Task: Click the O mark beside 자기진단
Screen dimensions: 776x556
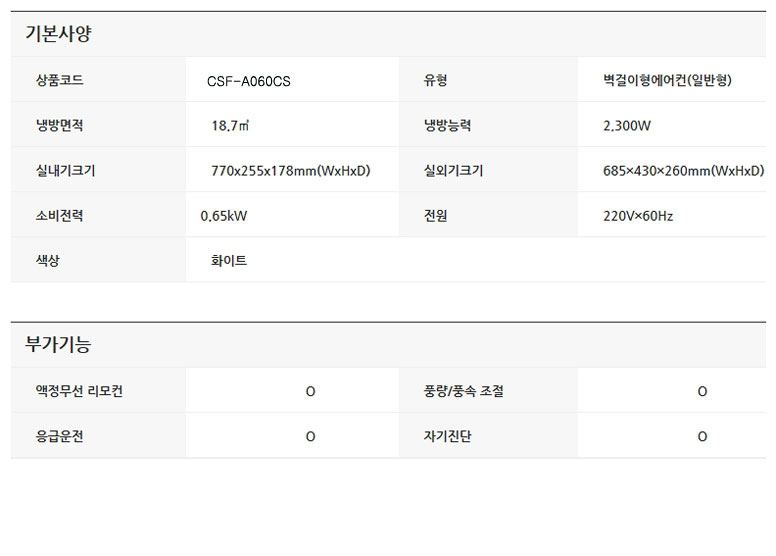Action: tap(702, 436)
